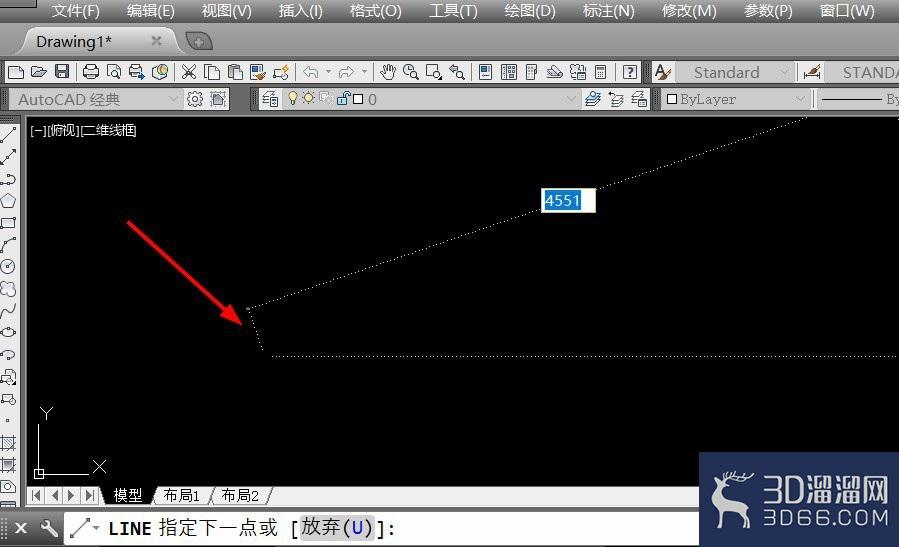The height and width of the screenshot is (547, 899).
Task: Open Text Style icon next to Standard
Action: [x=663, y=72]
